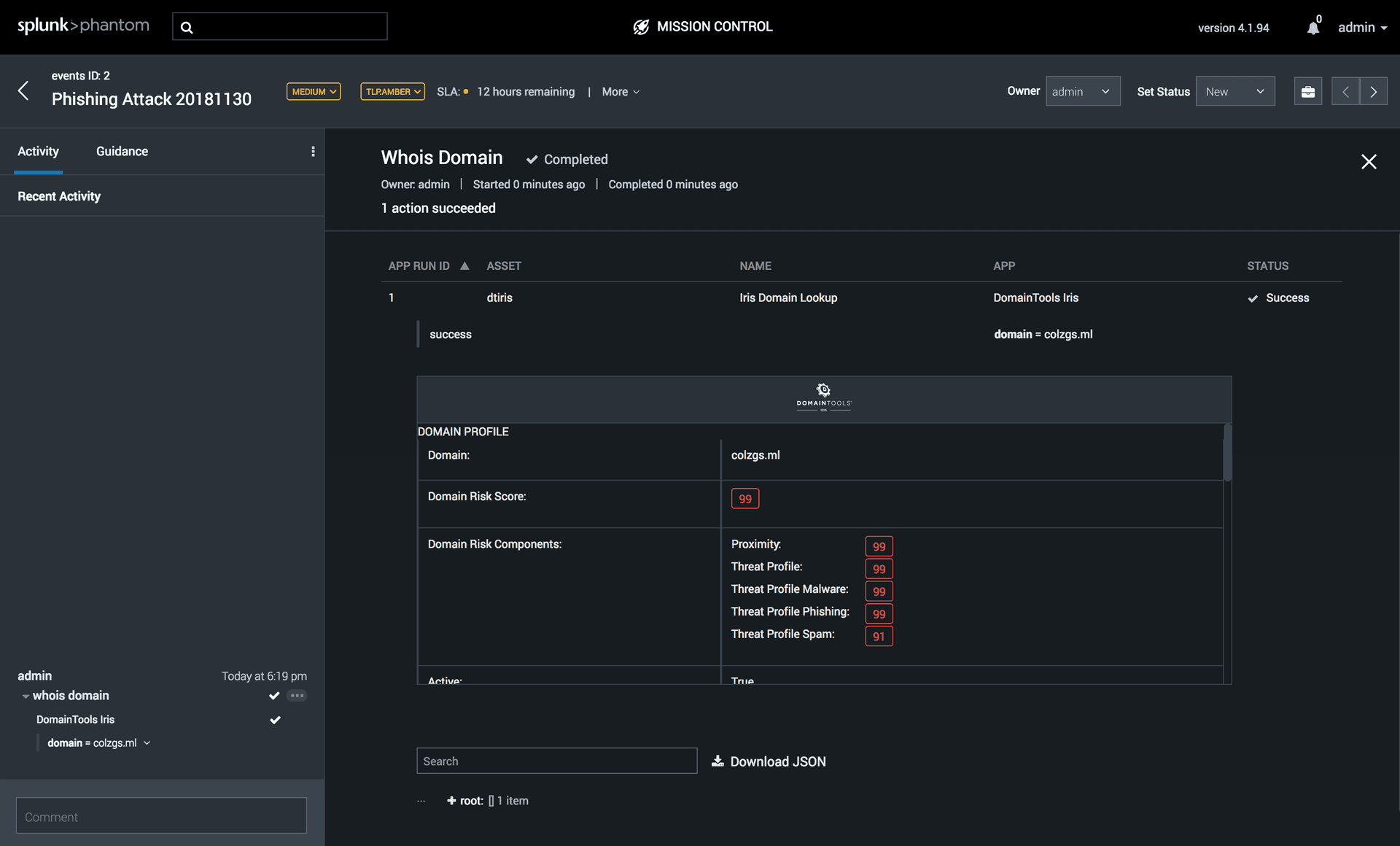Click the Download JSON button
This screenshot has height=846, width=1400.
click(x=769, y=761)
